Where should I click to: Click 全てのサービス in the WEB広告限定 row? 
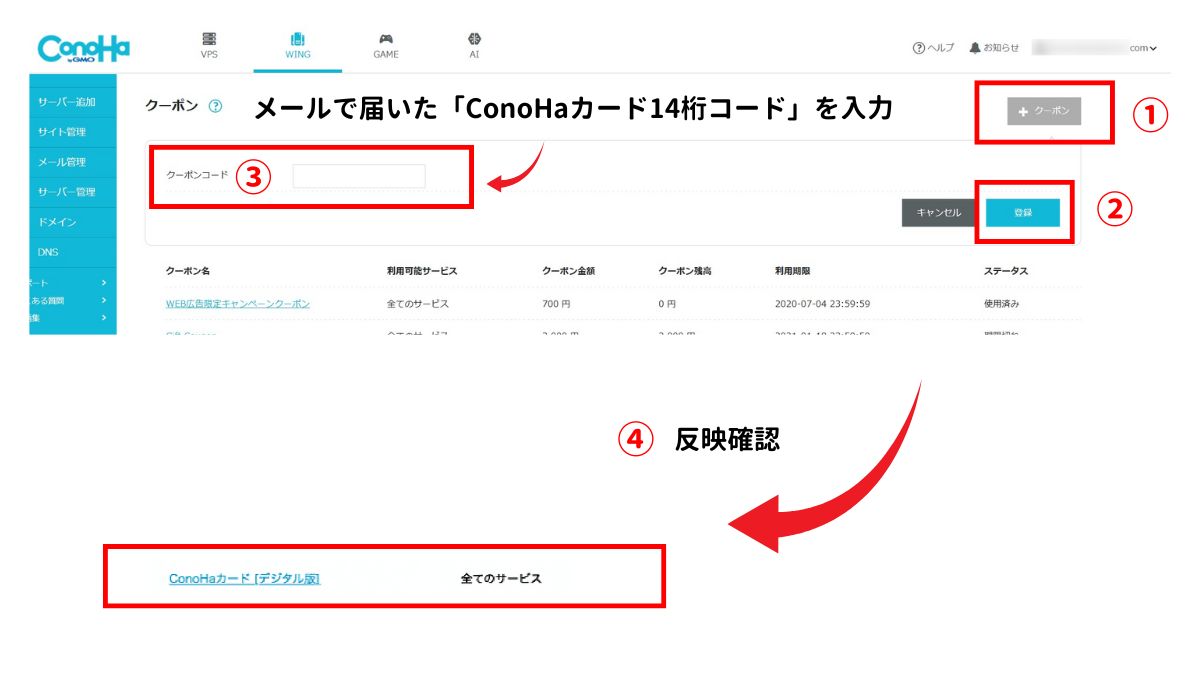(x=418, y=303)
